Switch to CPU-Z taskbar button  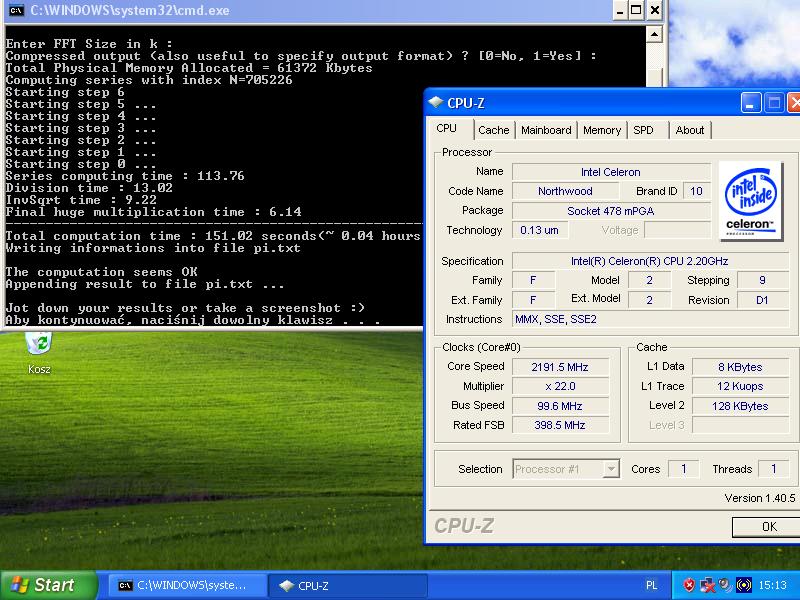point(348,585)
